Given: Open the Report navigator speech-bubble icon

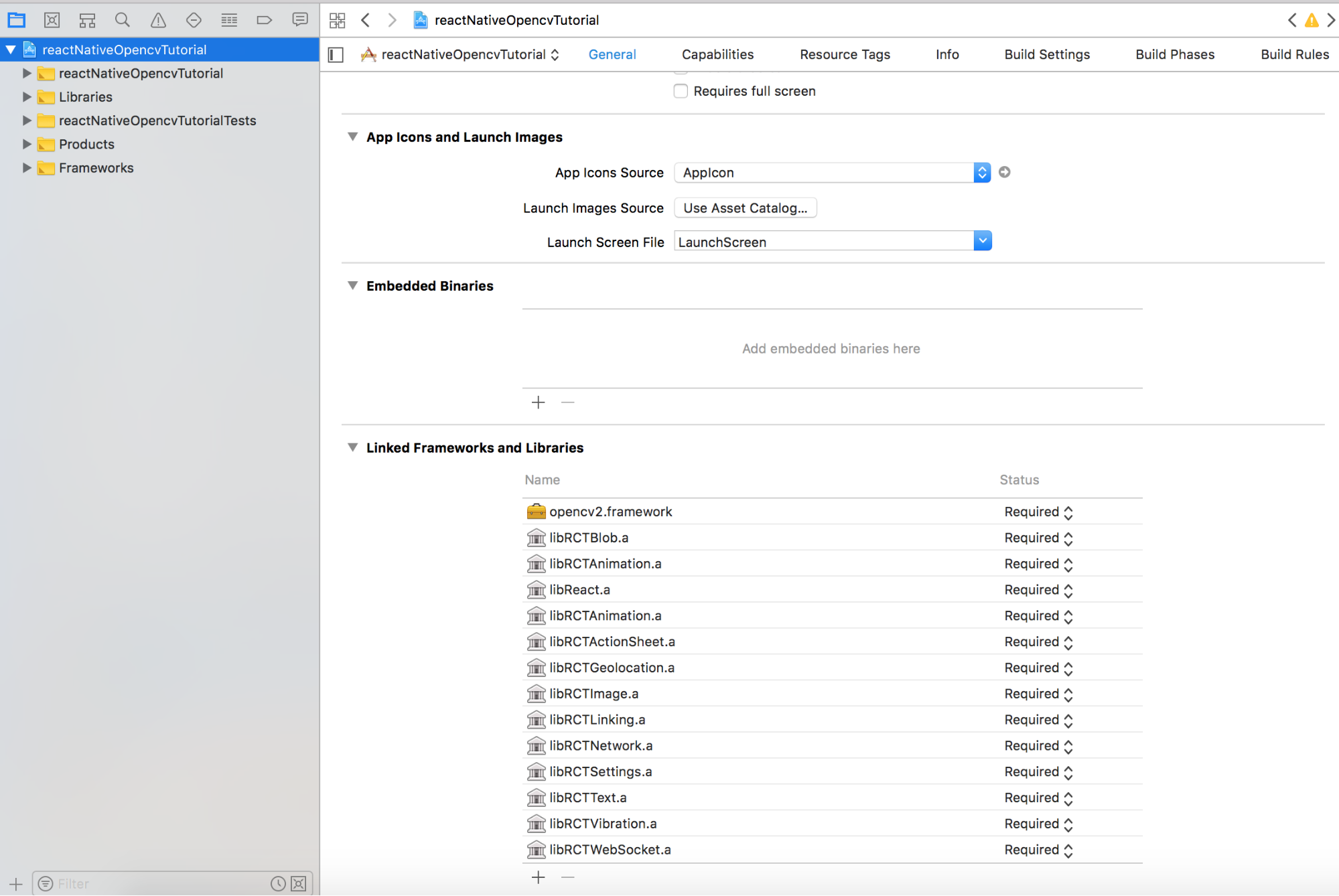Looking at the screenshot, I should pos(299,20).
